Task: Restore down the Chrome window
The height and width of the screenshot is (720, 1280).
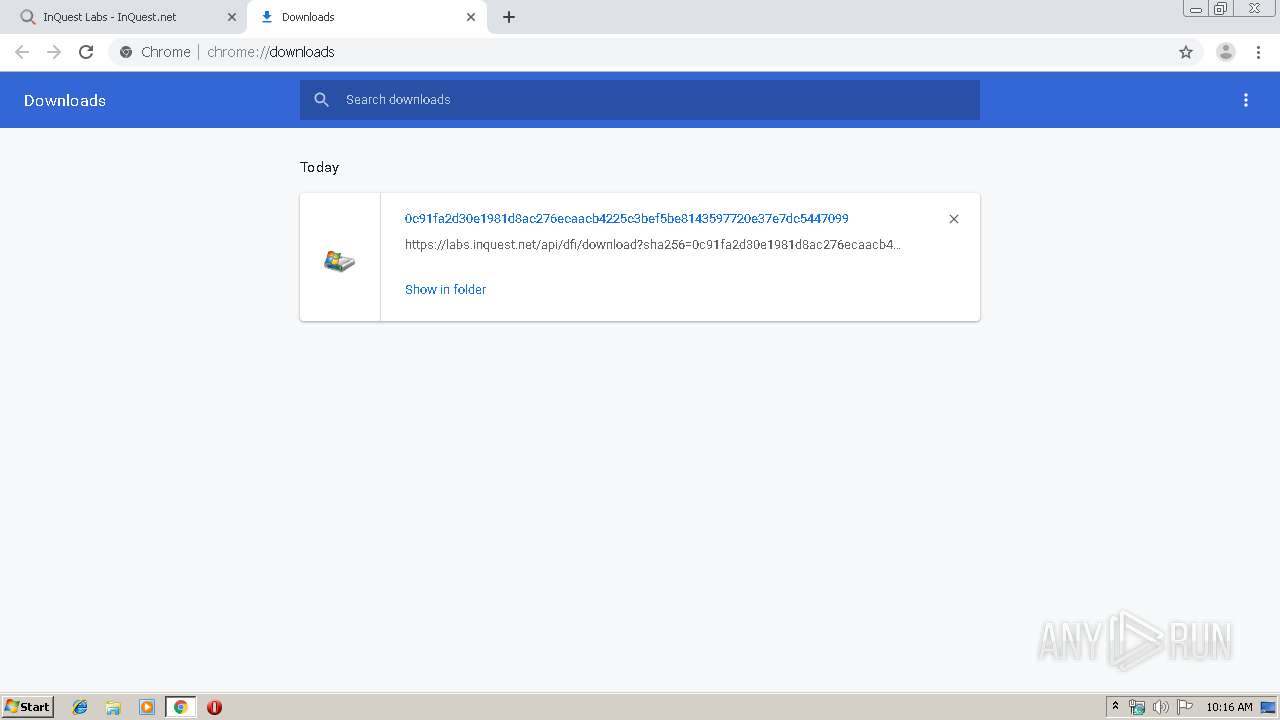Action: coord(1221,9)
